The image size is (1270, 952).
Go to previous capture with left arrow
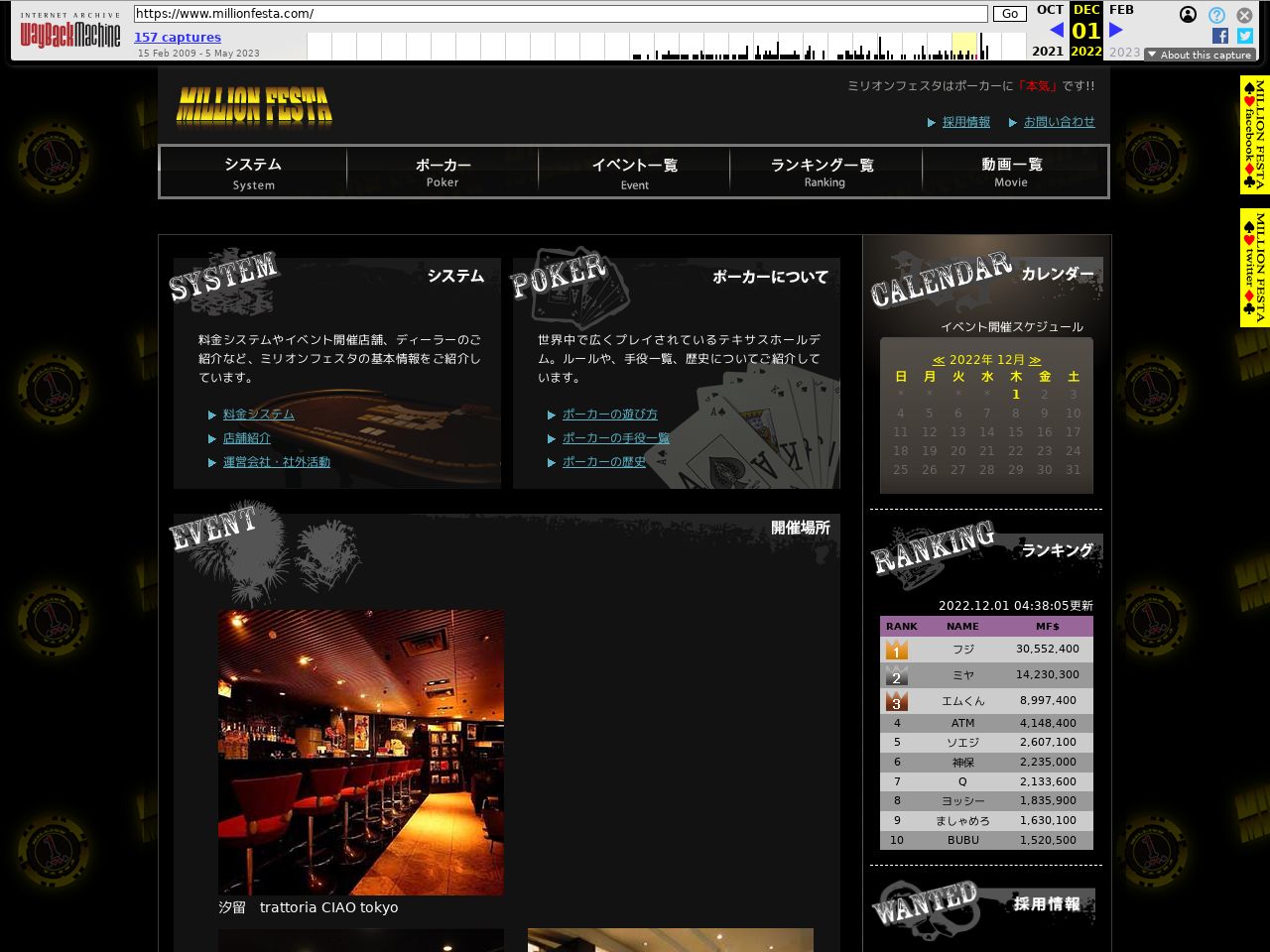tap(1056, 30)
